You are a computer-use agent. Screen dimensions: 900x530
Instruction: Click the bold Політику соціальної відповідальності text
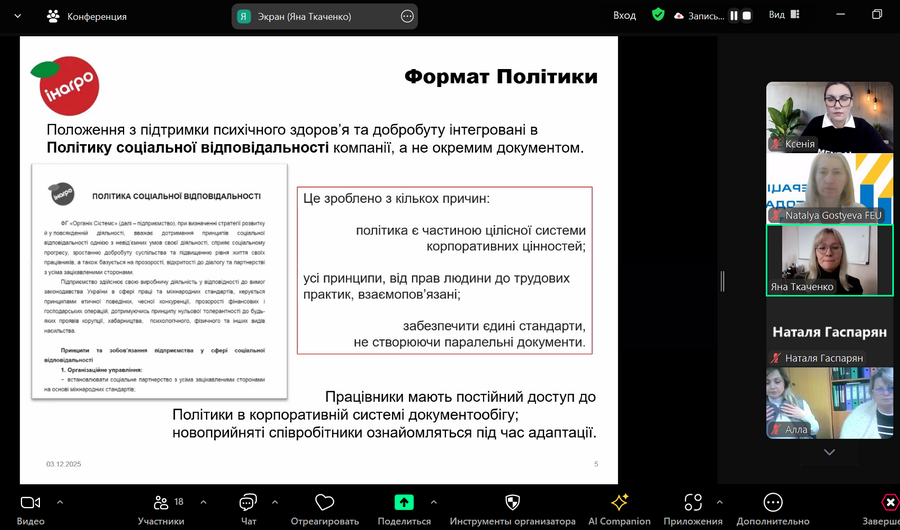188,148
